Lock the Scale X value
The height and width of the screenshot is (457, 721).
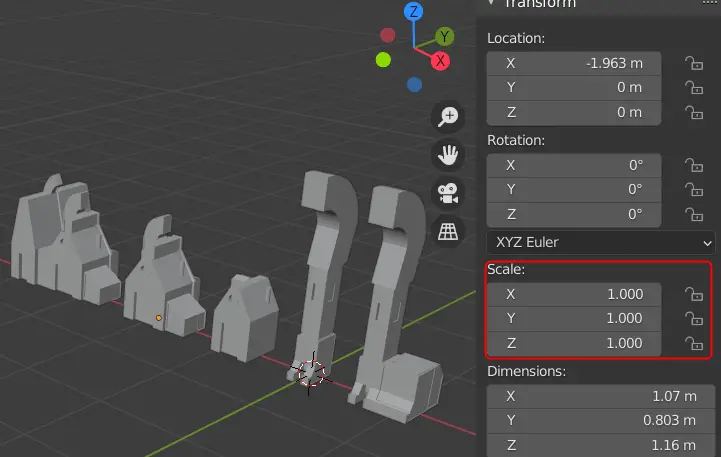click(x=694, y=294)
